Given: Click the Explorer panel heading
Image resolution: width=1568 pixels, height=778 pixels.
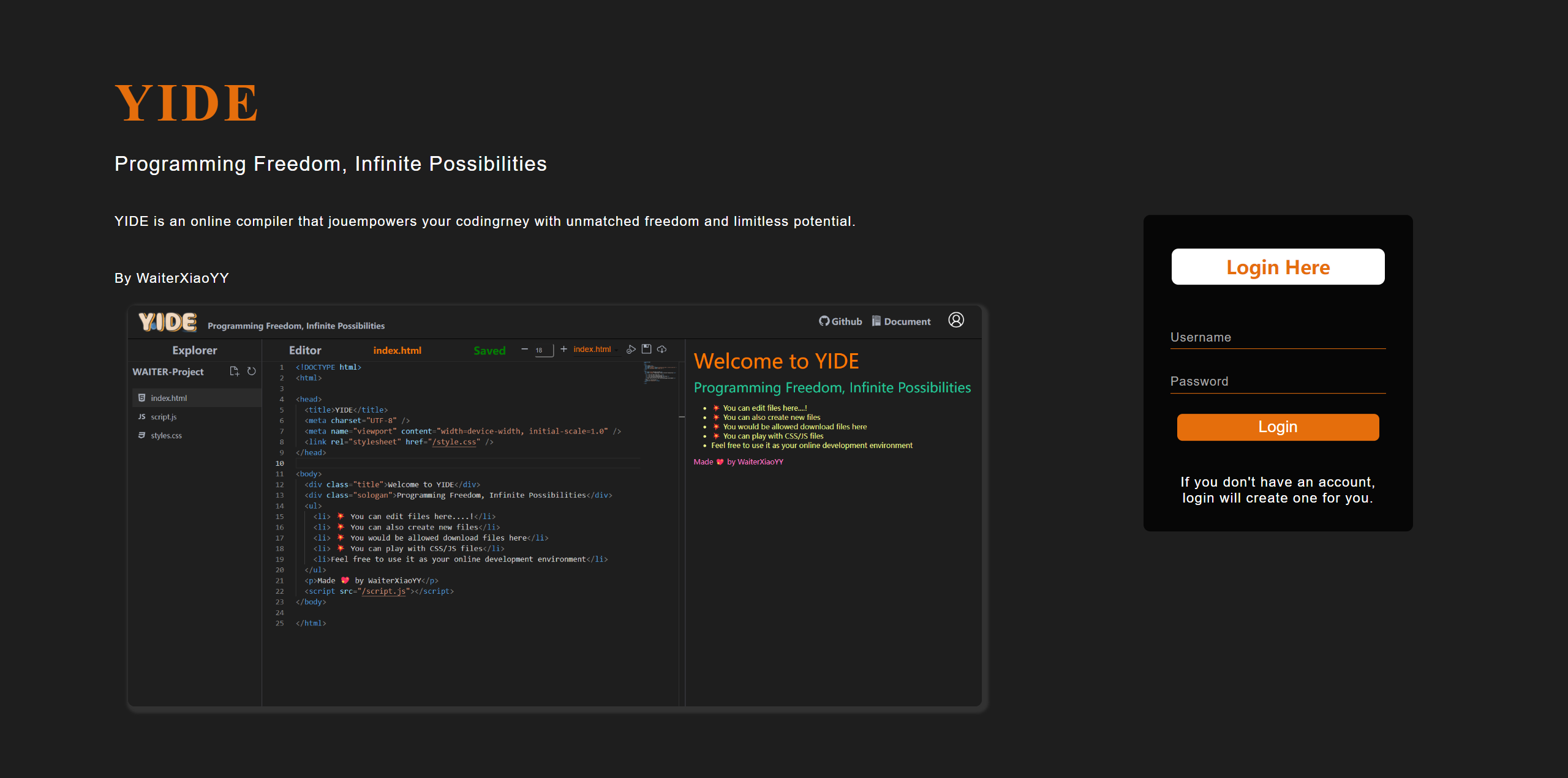Looking at the screenshot, I should click(194, 350).
